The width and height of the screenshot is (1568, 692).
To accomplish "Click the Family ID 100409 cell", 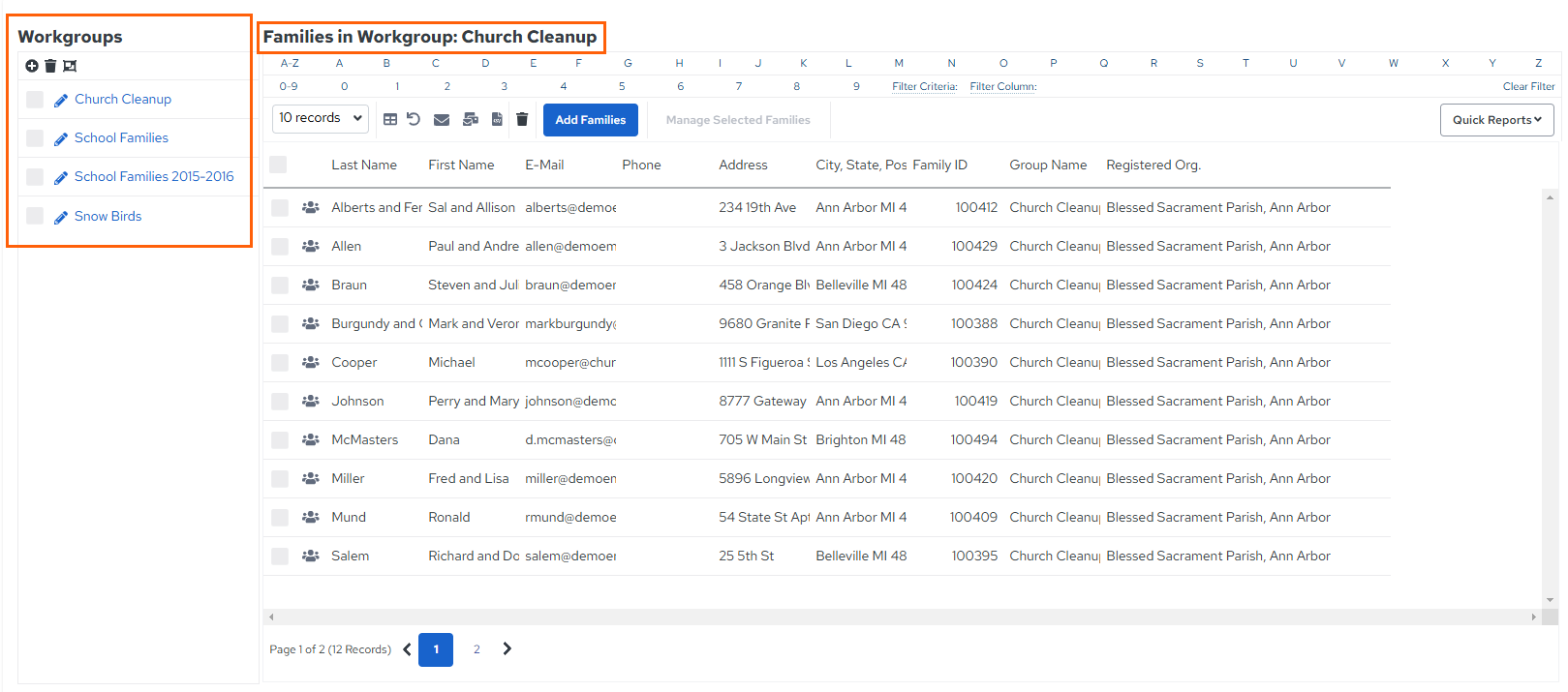I will click(973, 517).
